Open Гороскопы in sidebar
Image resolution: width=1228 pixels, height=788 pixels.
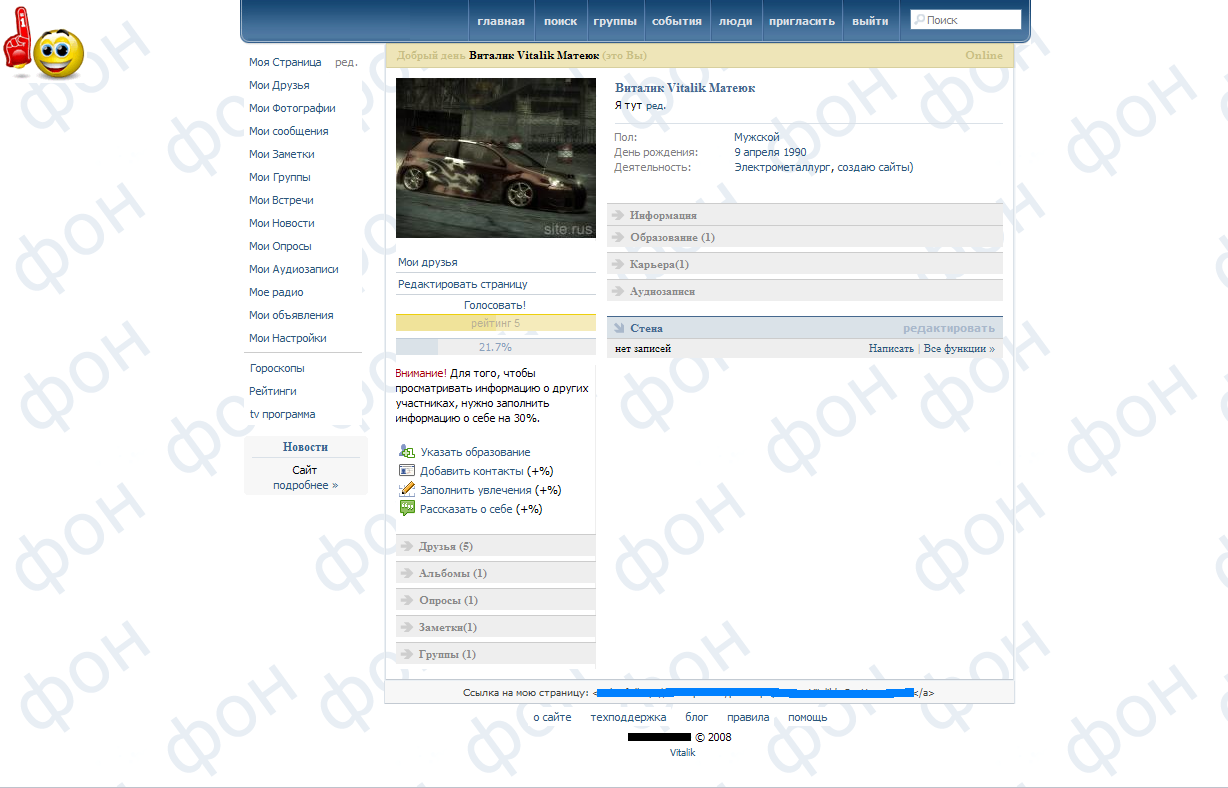(x=278, y=368)
